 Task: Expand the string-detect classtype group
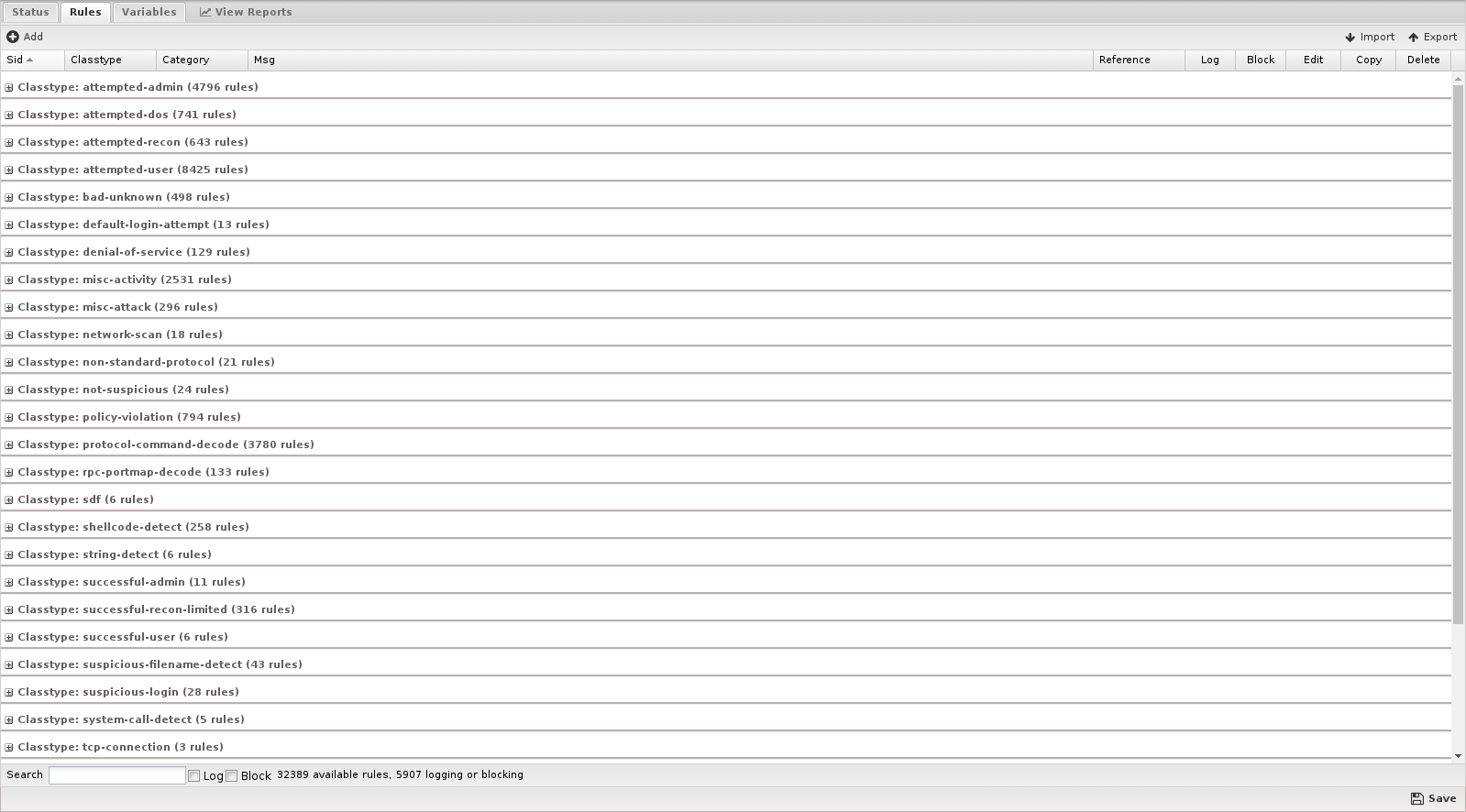9,555
